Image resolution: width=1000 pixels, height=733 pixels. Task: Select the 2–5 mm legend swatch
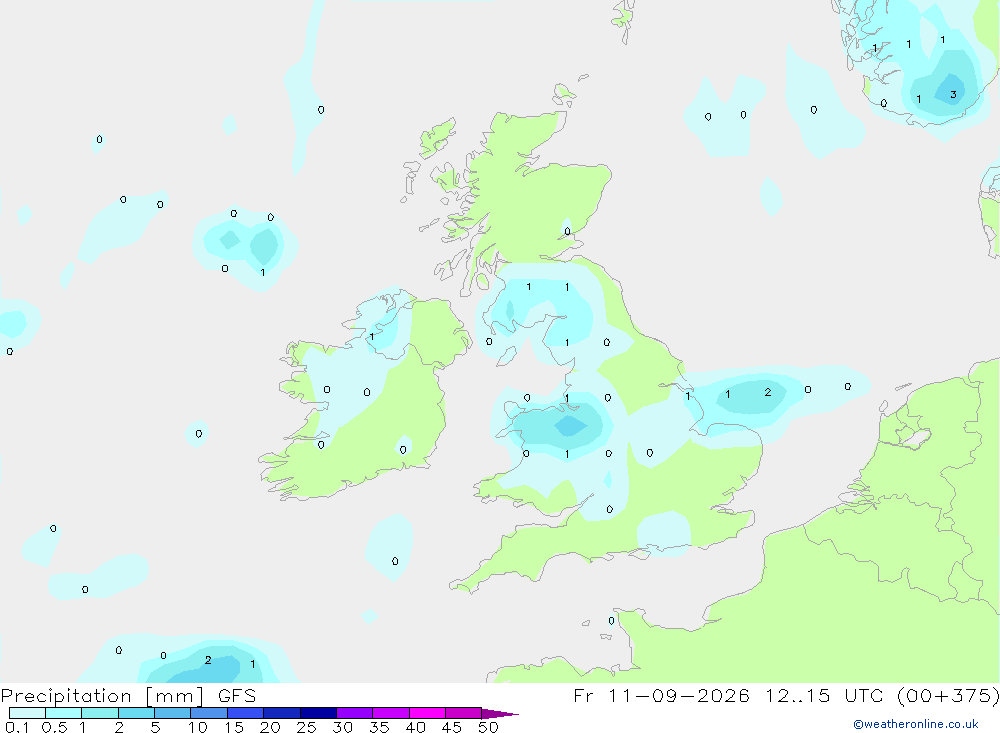(x=136, y=713)
